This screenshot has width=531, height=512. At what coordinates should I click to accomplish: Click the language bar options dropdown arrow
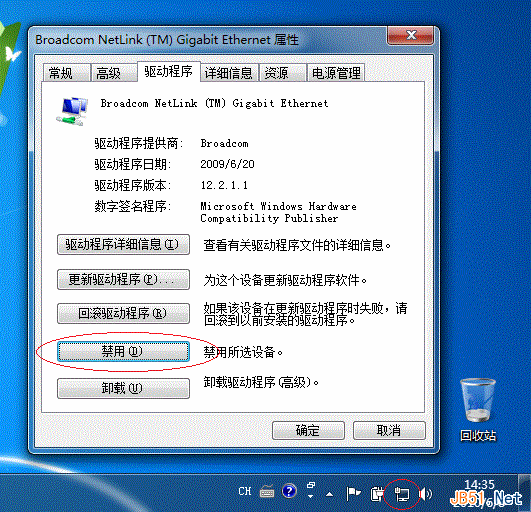coord(311,497)
